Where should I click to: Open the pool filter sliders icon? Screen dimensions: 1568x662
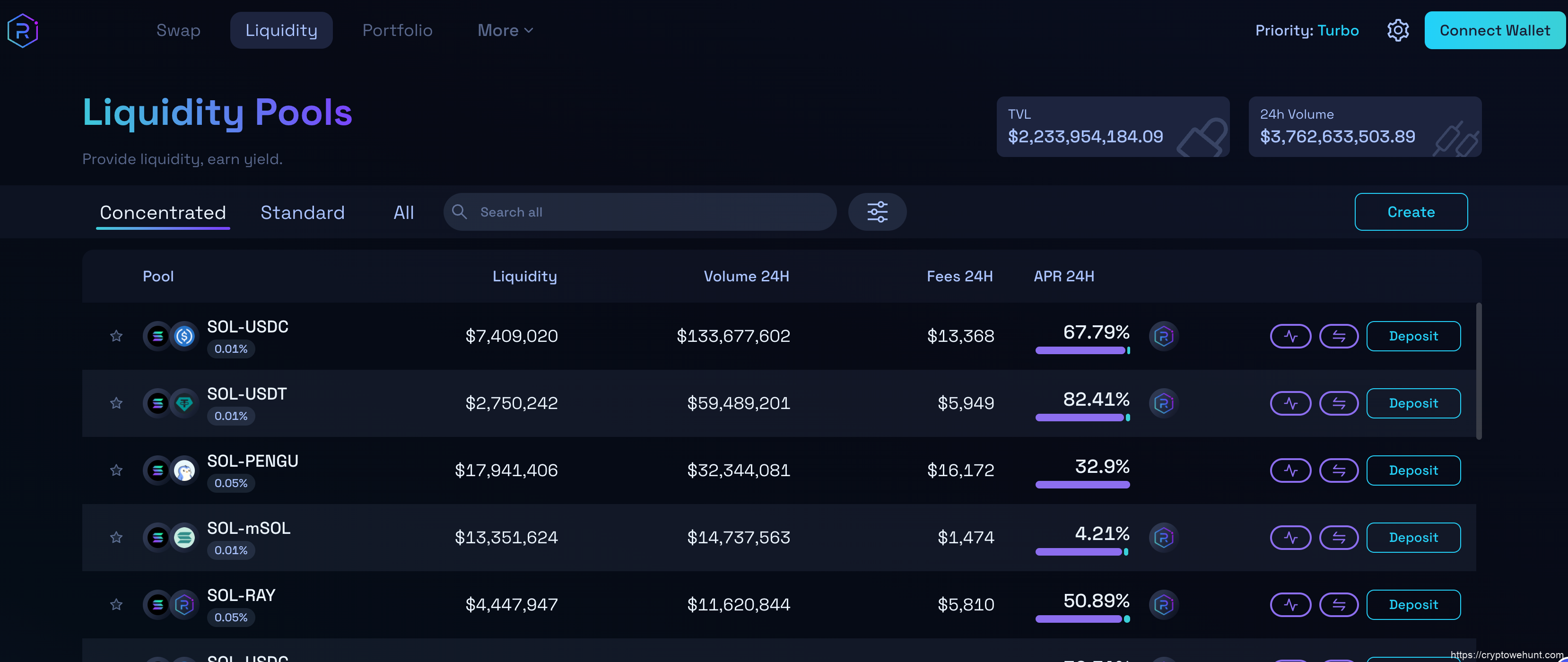coord(877,212)
